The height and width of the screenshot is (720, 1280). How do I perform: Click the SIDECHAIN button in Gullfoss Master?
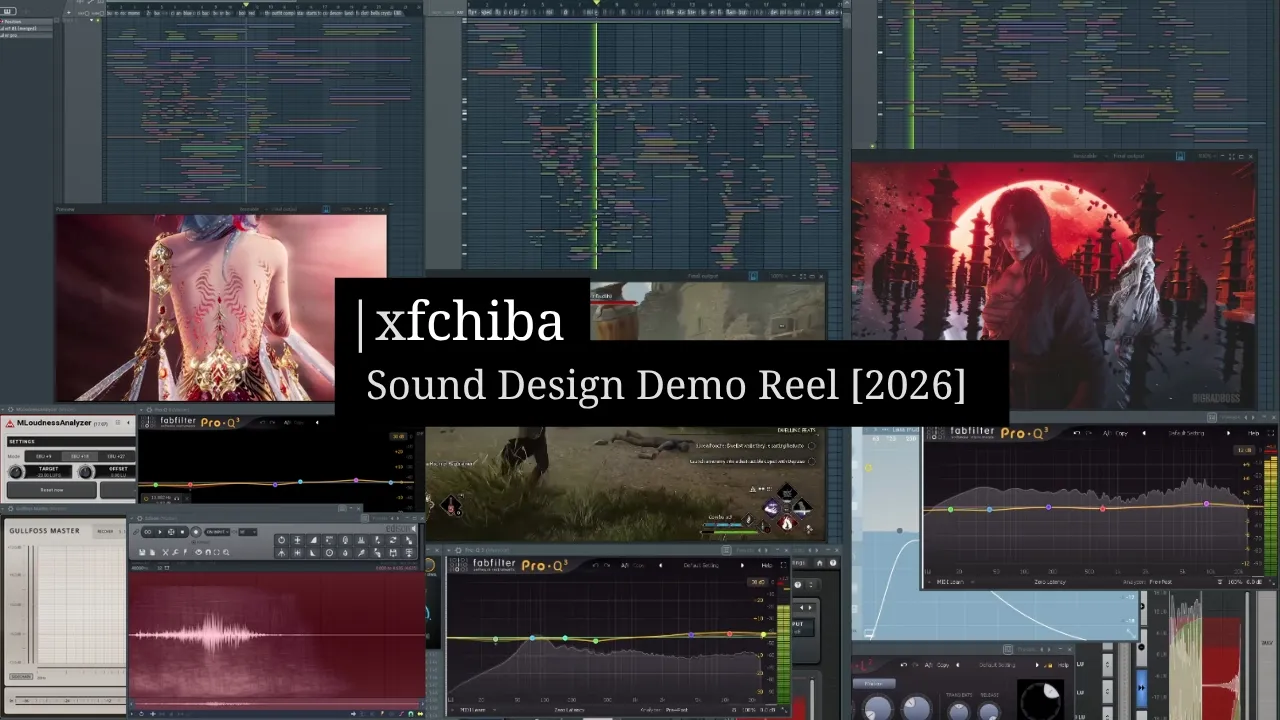(20, 677)
